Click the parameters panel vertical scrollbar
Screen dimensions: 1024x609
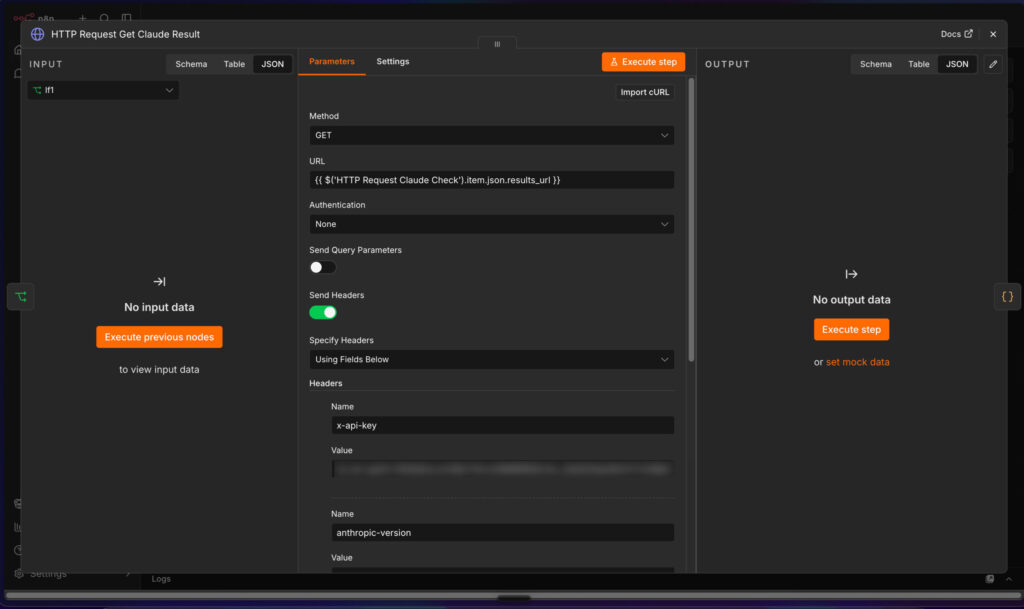pos(691,220)
